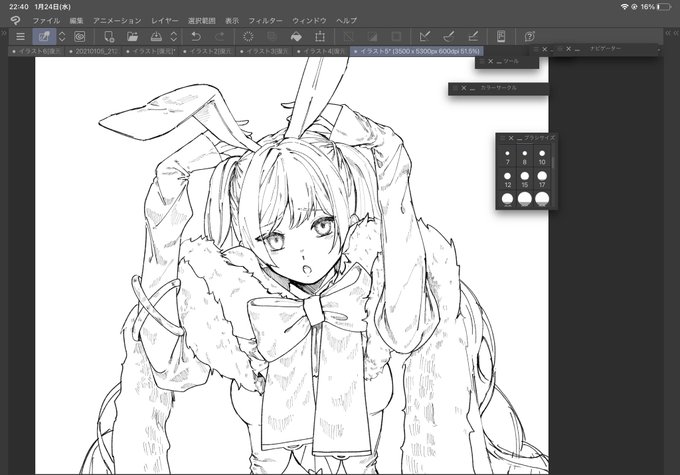Minimize the ナビゲーター palette
This screenshot has width=680, height=475.
(577, 49)
